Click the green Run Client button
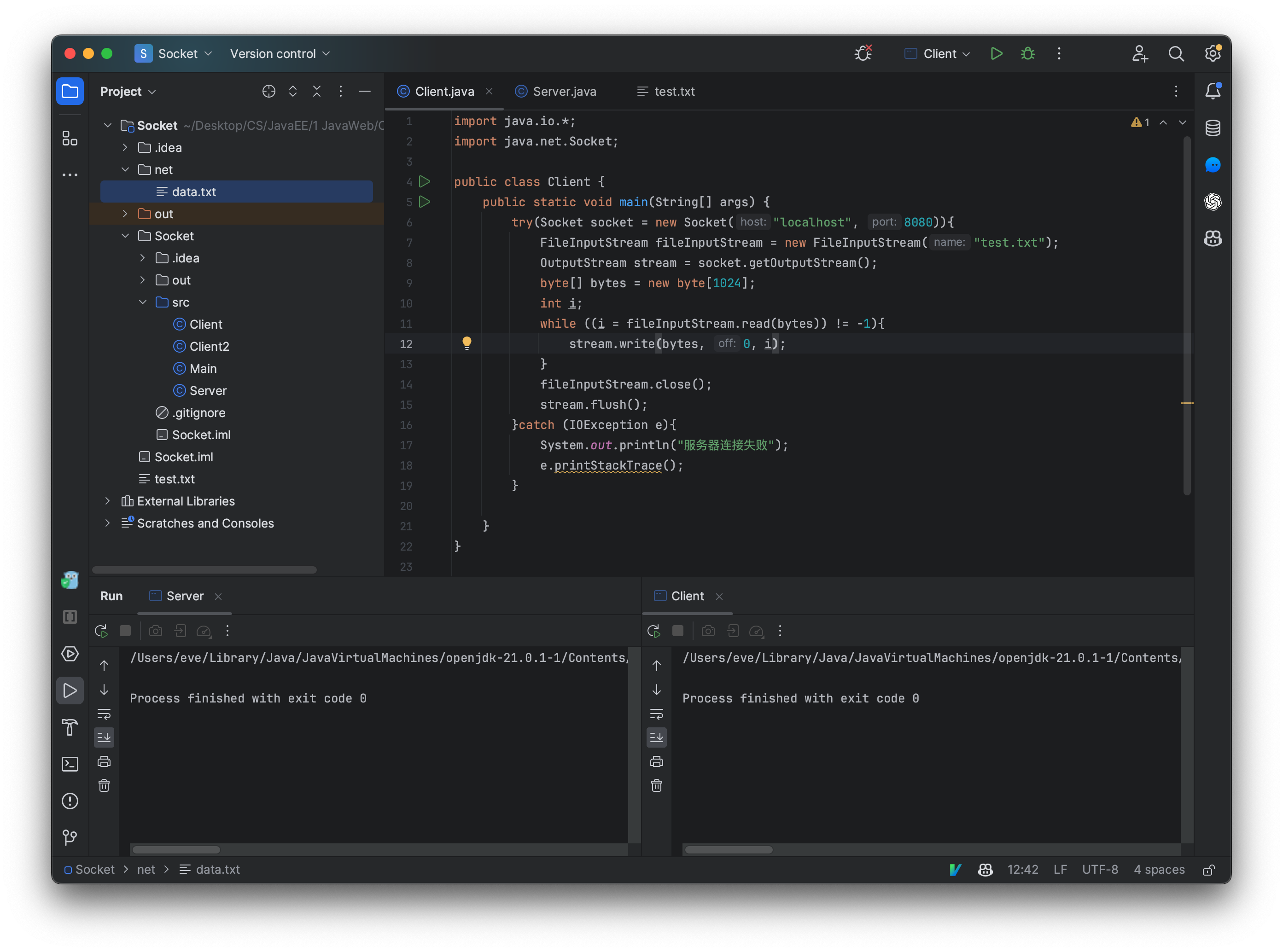The width and height of the screenshot is (1283, 952). [x=996, y=53]
